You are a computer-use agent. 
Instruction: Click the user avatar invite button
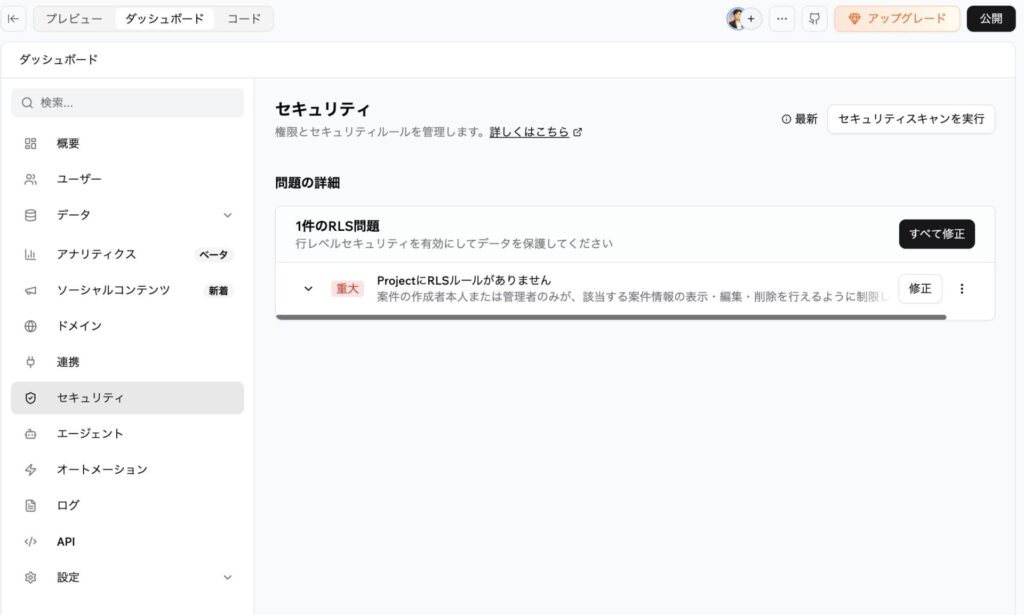click(742, 19)
